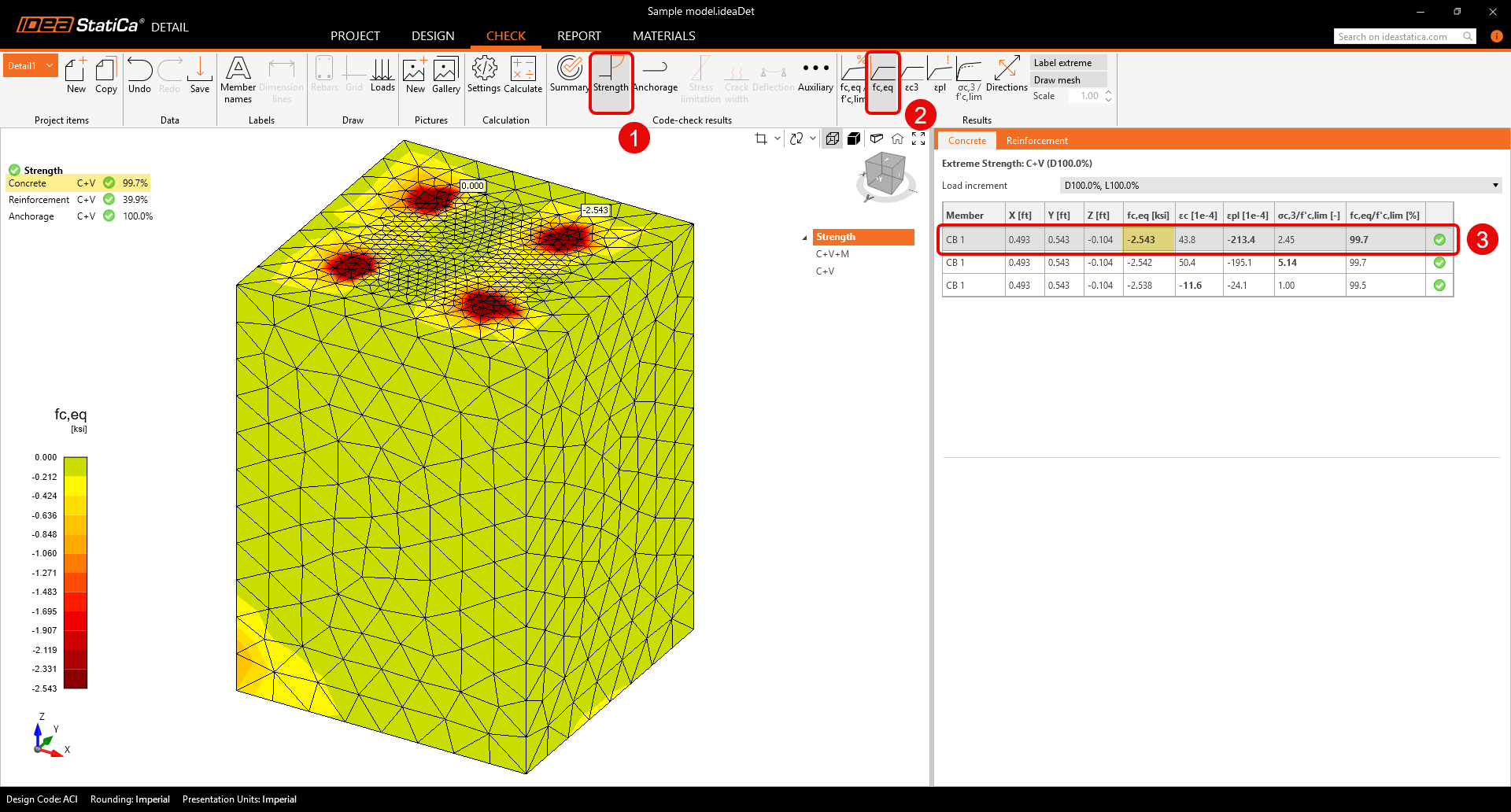Select the Strength tree item
The width and height of the screenshot is (1511, 812).
coord(863,237)
